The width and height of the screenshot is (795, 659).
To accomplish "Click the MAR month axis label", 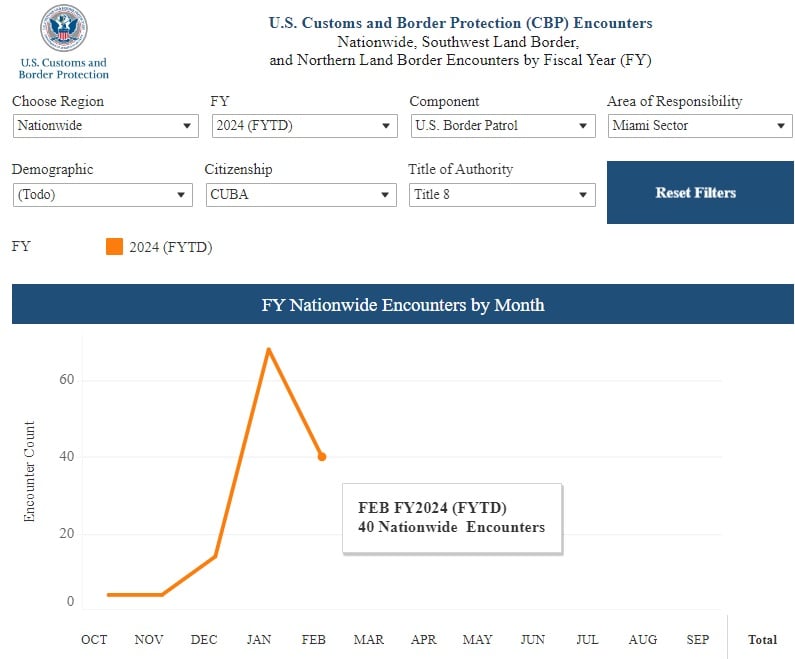I will pyautogui.click(x=368, y=640).
